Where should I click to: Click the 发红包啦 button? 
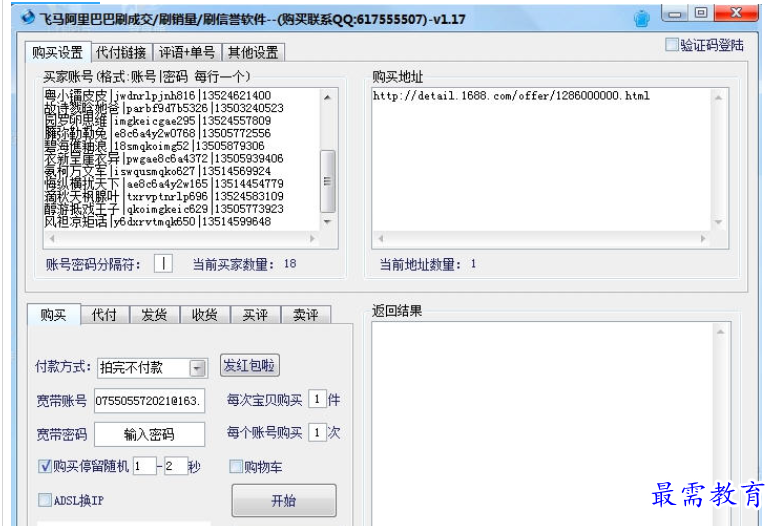pos(249,366)
